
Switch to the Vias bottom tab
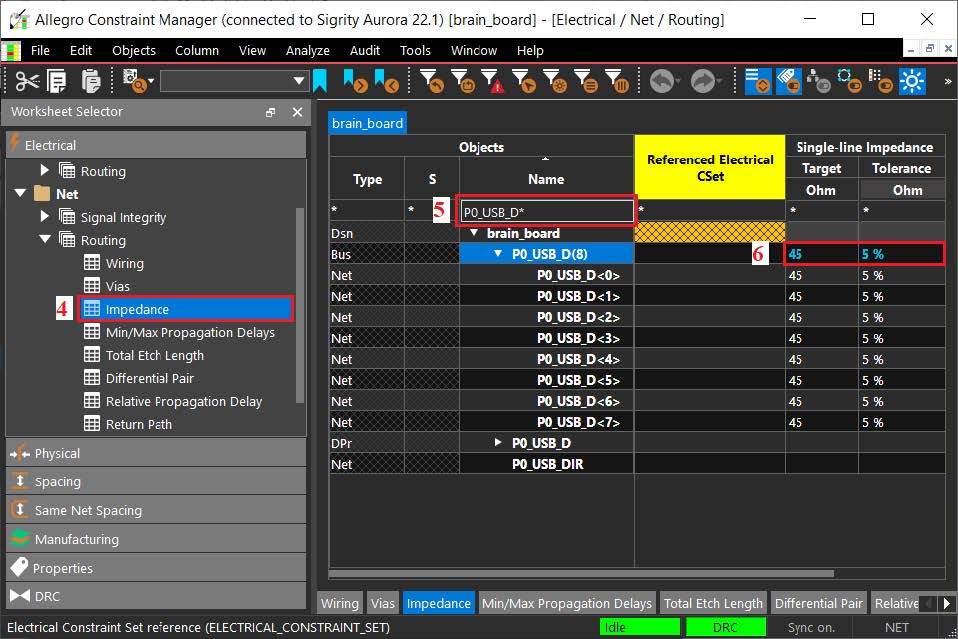pos(382,604)
